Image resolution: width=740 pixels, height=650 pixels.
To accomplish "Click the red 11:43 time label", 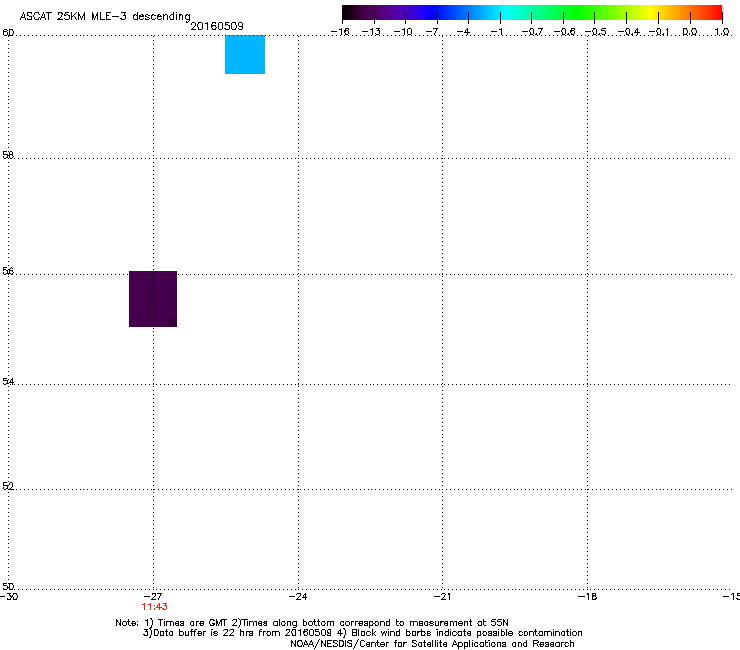I will (154, 607).
